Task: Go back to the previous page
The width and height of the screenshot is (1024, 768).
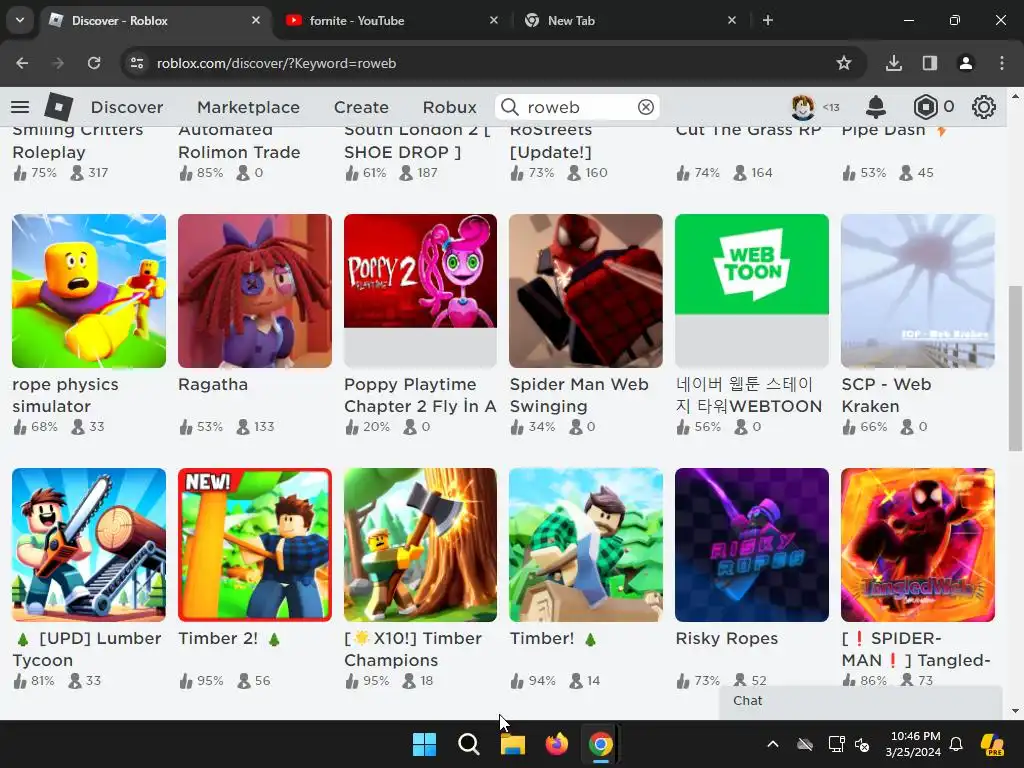Action: coord(22,63)
